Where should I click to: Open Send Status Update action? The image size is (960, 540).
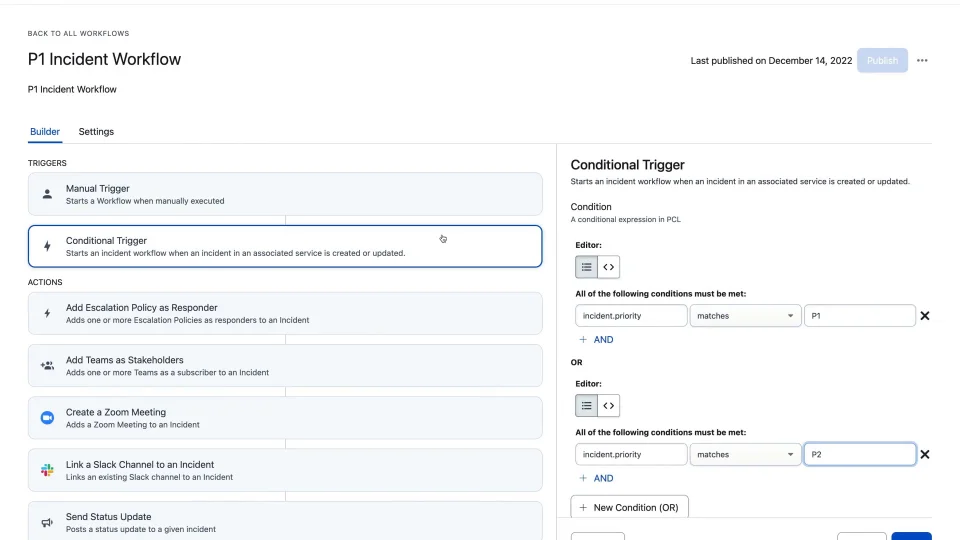(x=285, y=522)
